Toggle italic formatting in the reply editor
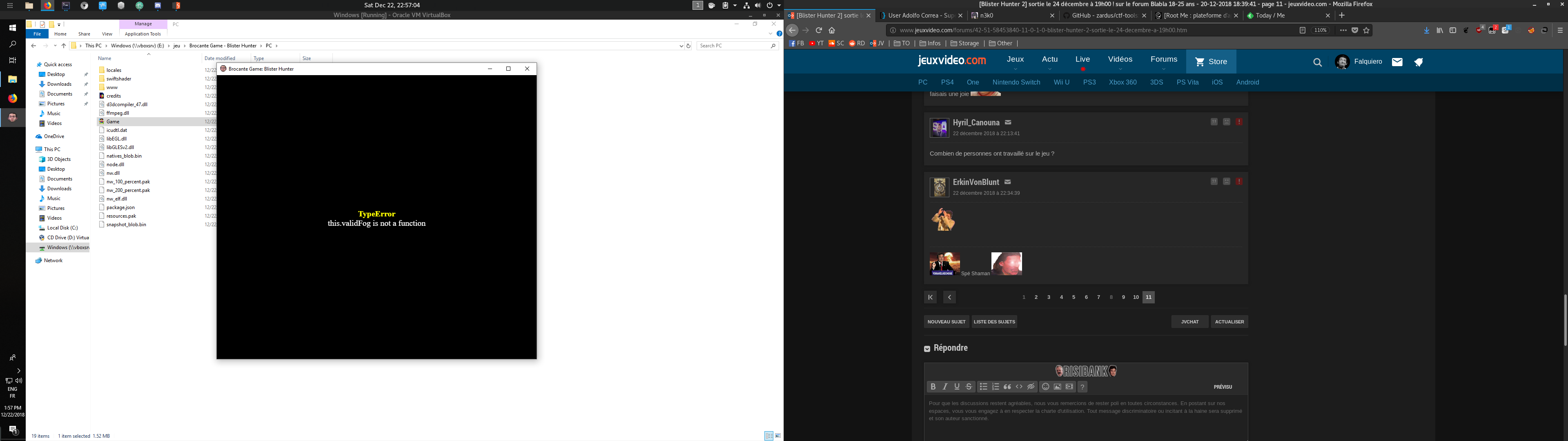 tap(945, 387)
